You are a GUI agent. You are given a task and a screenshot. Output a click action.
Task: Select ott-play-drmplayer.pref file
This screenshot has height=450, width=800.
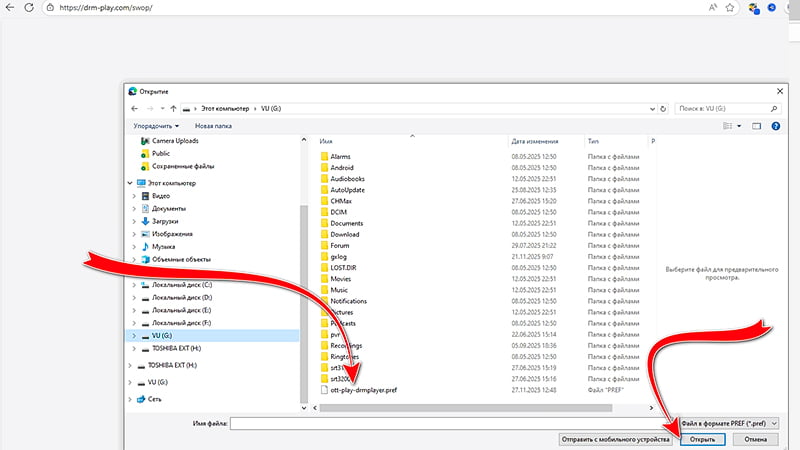pyautogui.click(x=364, y=391)
